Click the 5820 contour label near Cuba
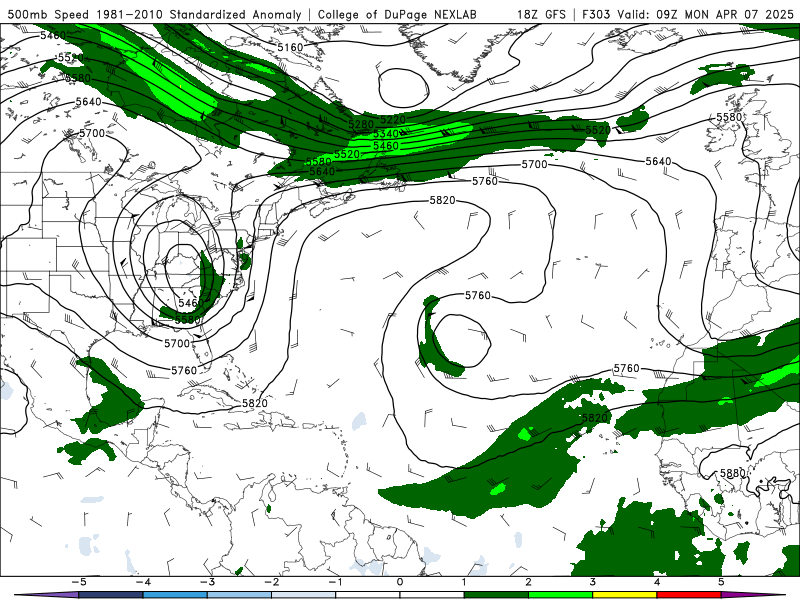The width and height of the screenshot is (800, 600). click(x=255, y=403)
